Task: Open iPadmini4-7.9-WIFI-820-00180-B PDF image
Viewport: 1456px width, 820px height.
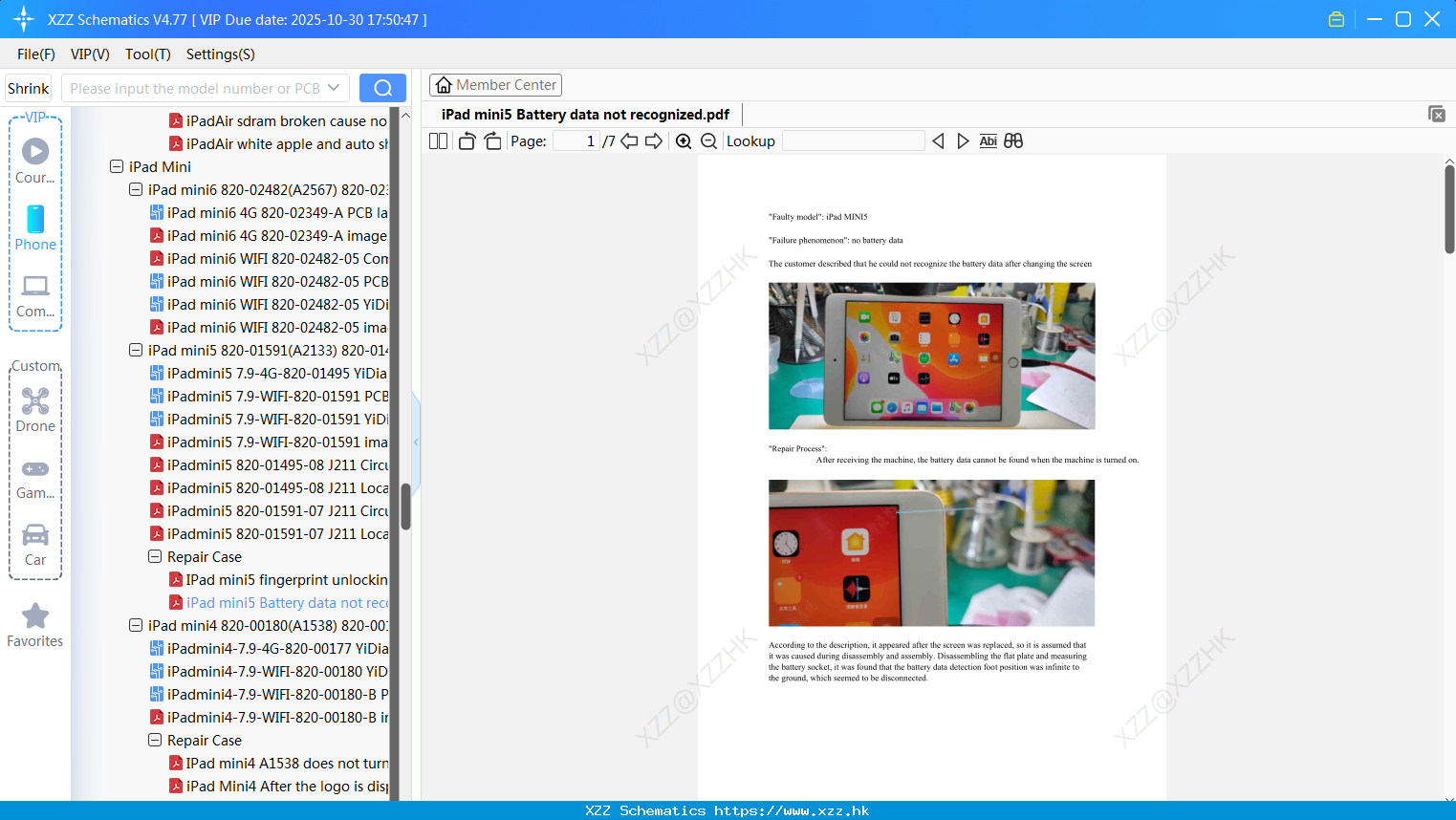Action: coord(269,717)
